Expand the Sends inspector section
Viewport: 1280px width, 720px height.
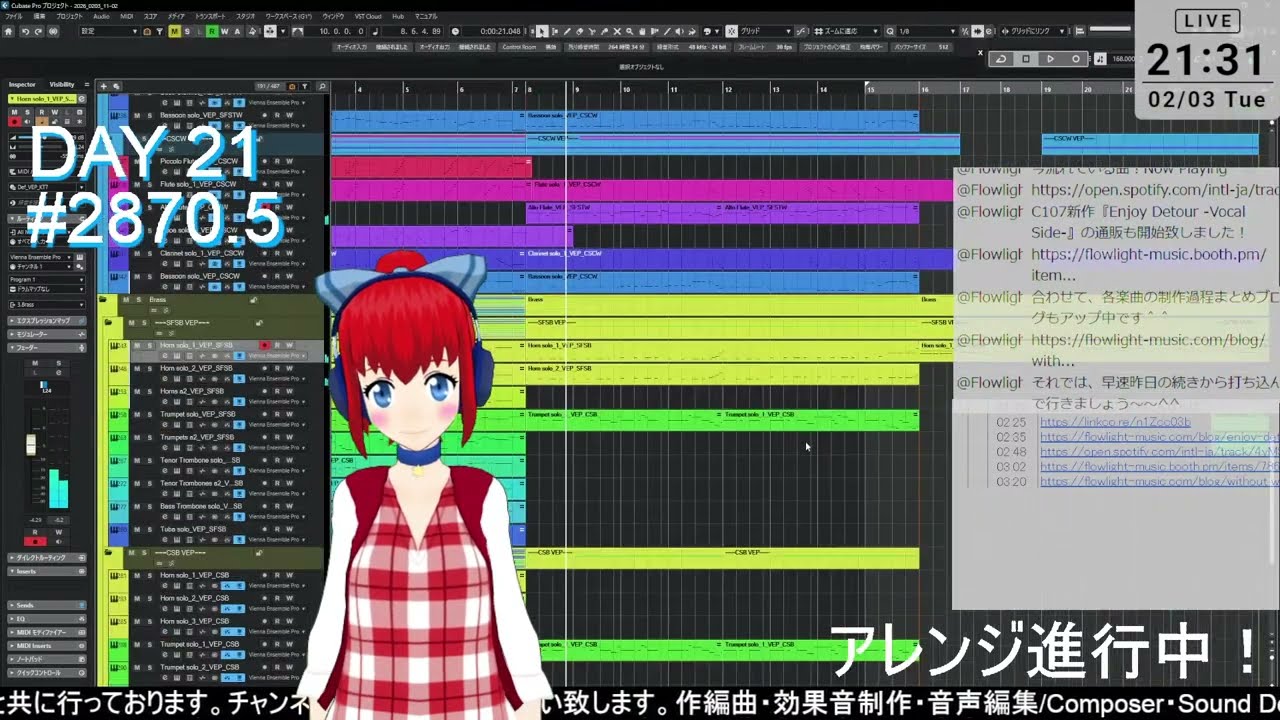coord(46,605)
